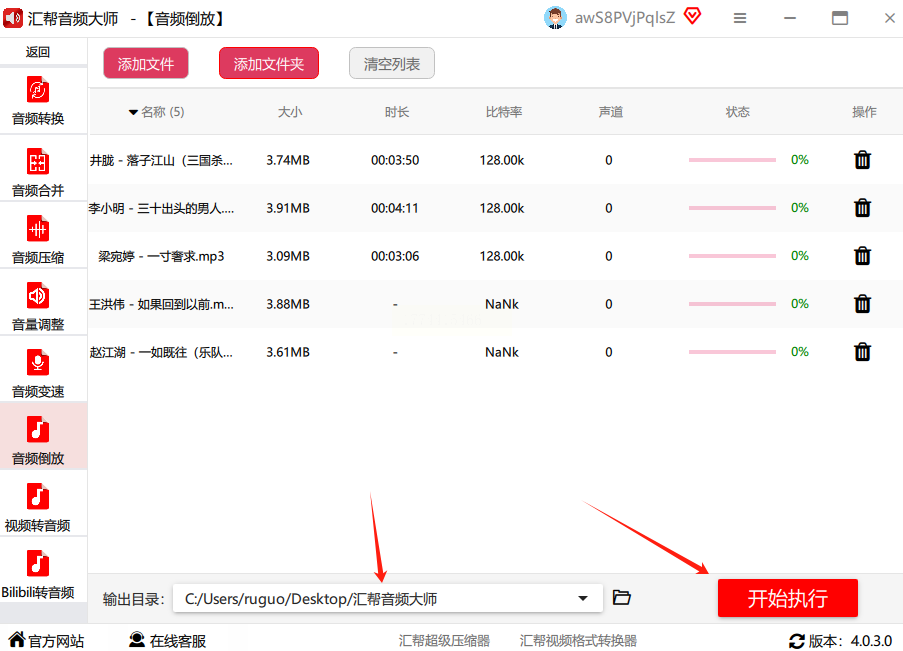Select file 赵江湖 - 一如既往（乐队...
Viewport: 903px width, 651px height.
pos(161,352)
